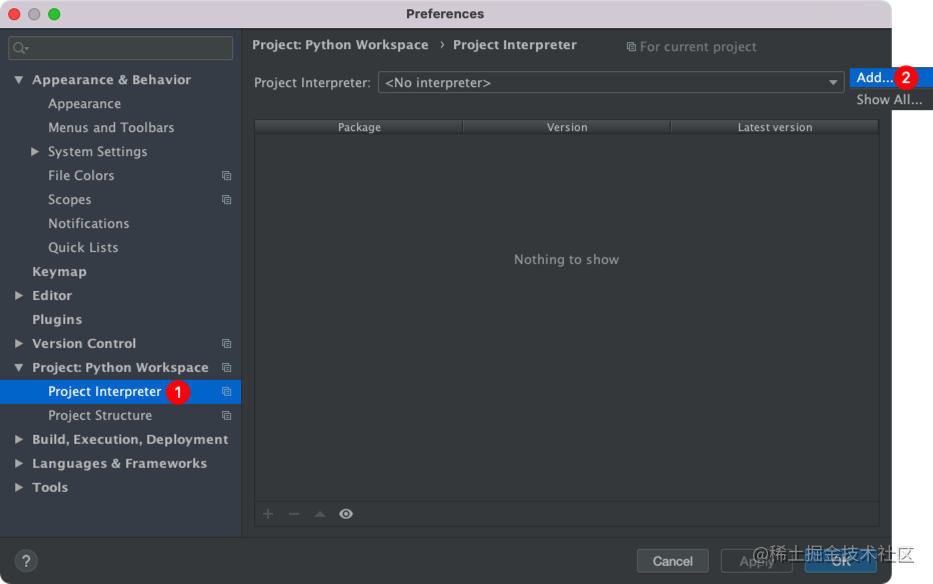Expand the Version Control section
Screen dimensions: 933x584
tap(17, 343)
